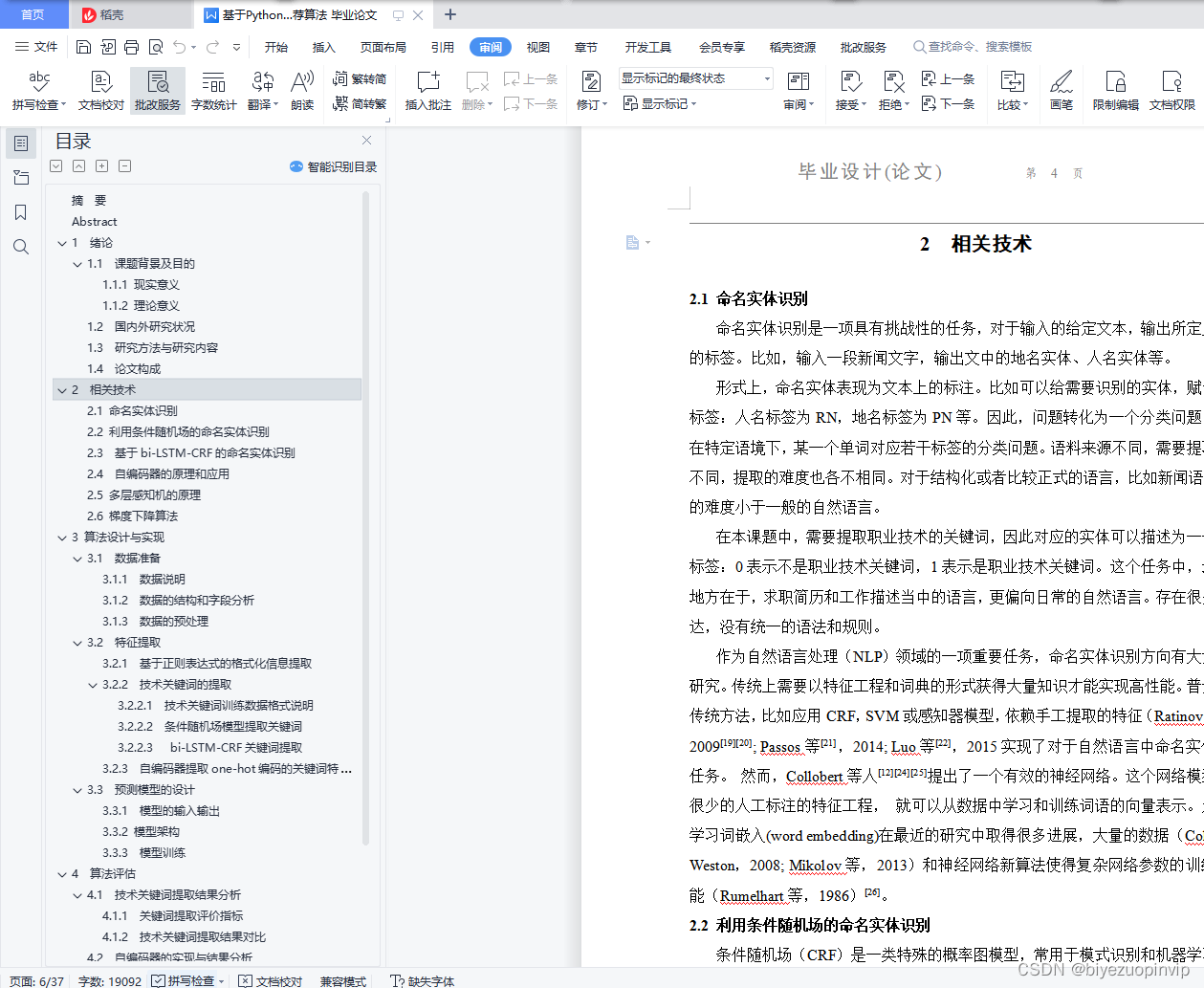The width and height of the screenshot is (1204, 988).
Task: Open the bookmark icon in the left sidebar
Action: 21,212
